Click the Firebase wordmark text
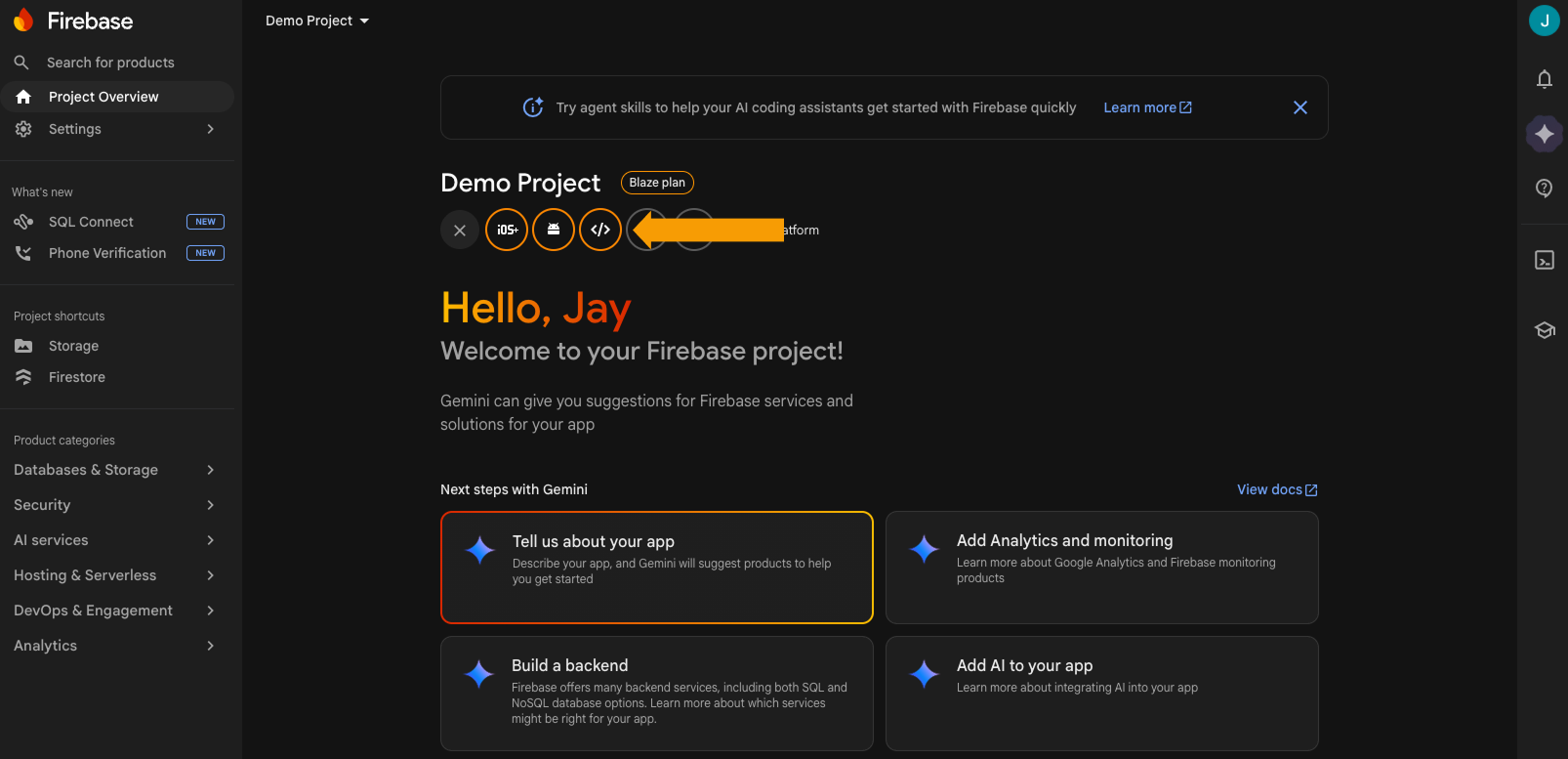The width and height of the screenshot is (1568, 759). 90,21
